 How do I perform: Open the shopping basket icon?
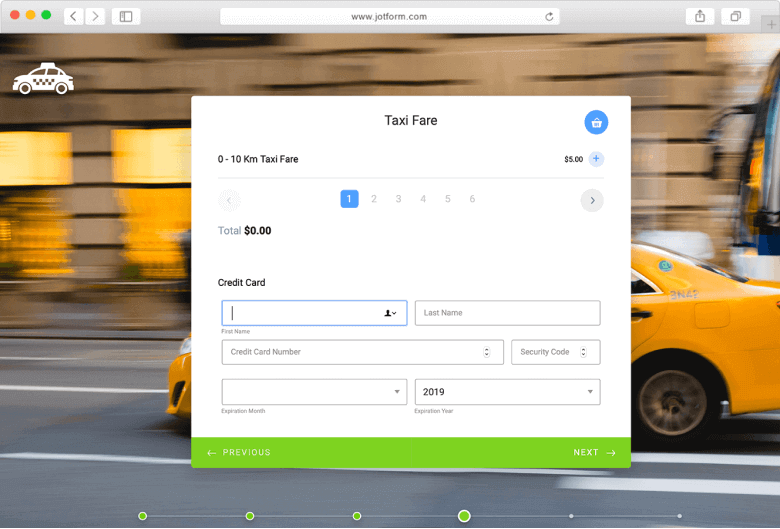[596, 122]
